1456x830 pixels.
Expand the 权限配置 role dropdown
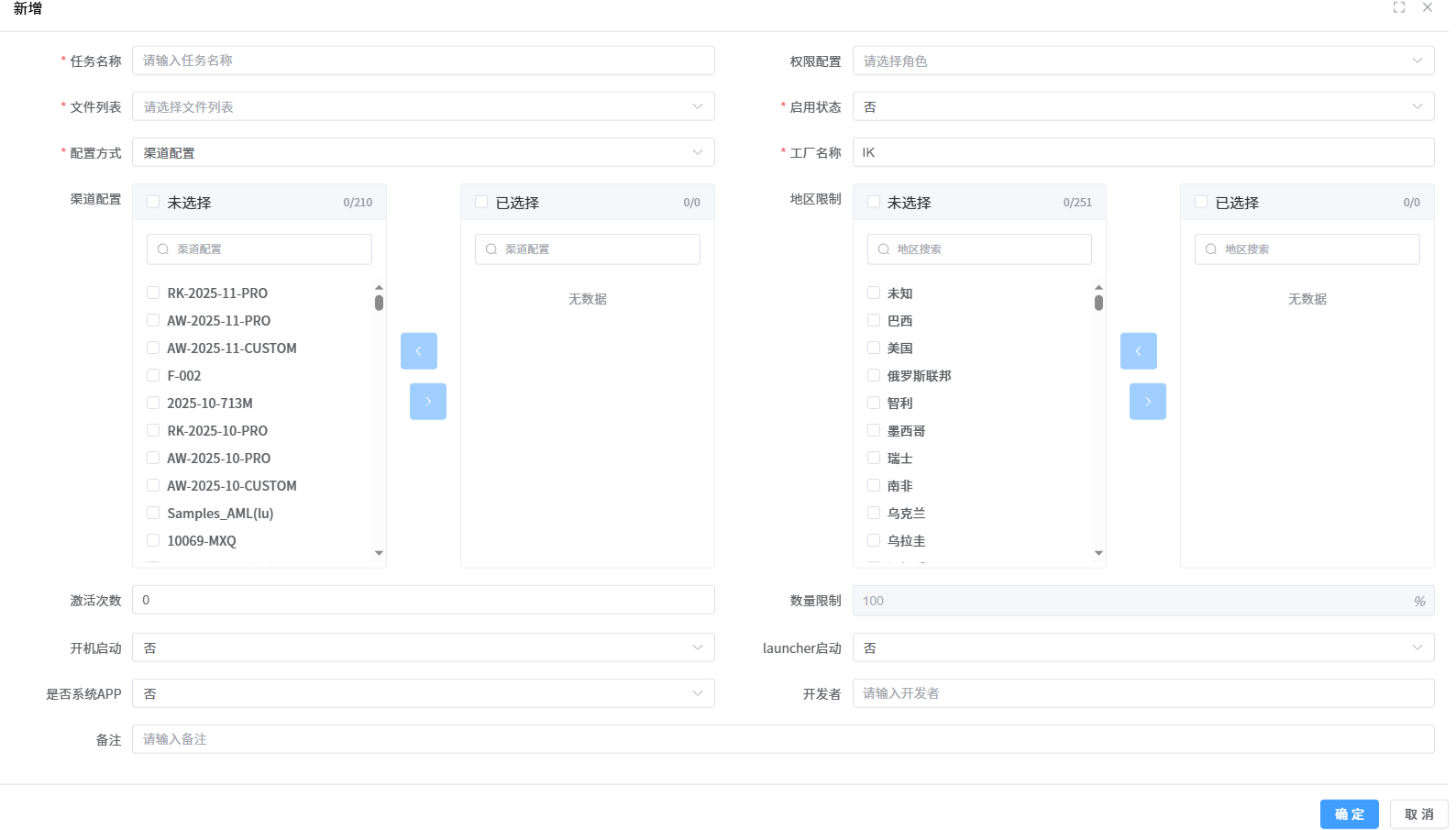(x=1142, y=61)
